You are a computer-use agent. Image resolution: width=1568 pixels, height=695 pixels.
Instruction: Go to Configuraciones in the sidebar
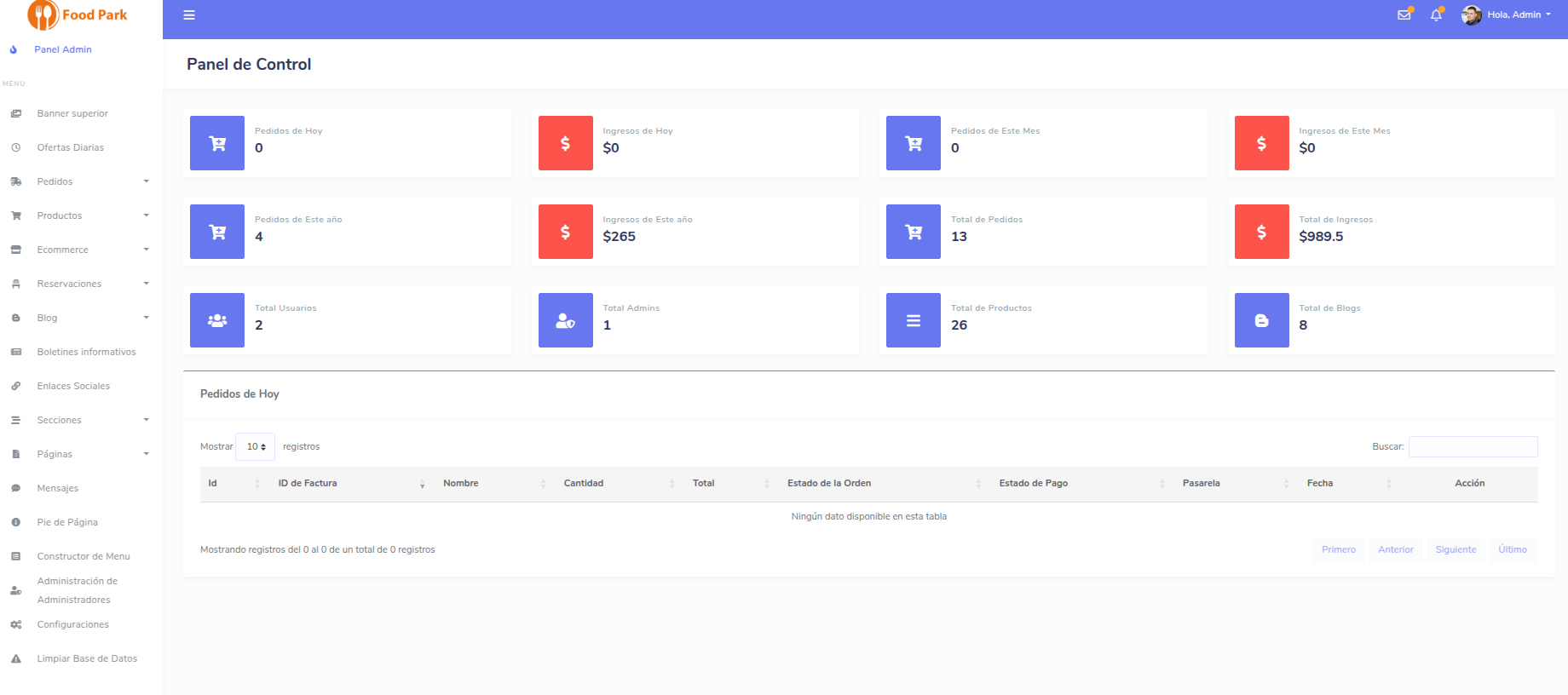[x=73, y=624]
